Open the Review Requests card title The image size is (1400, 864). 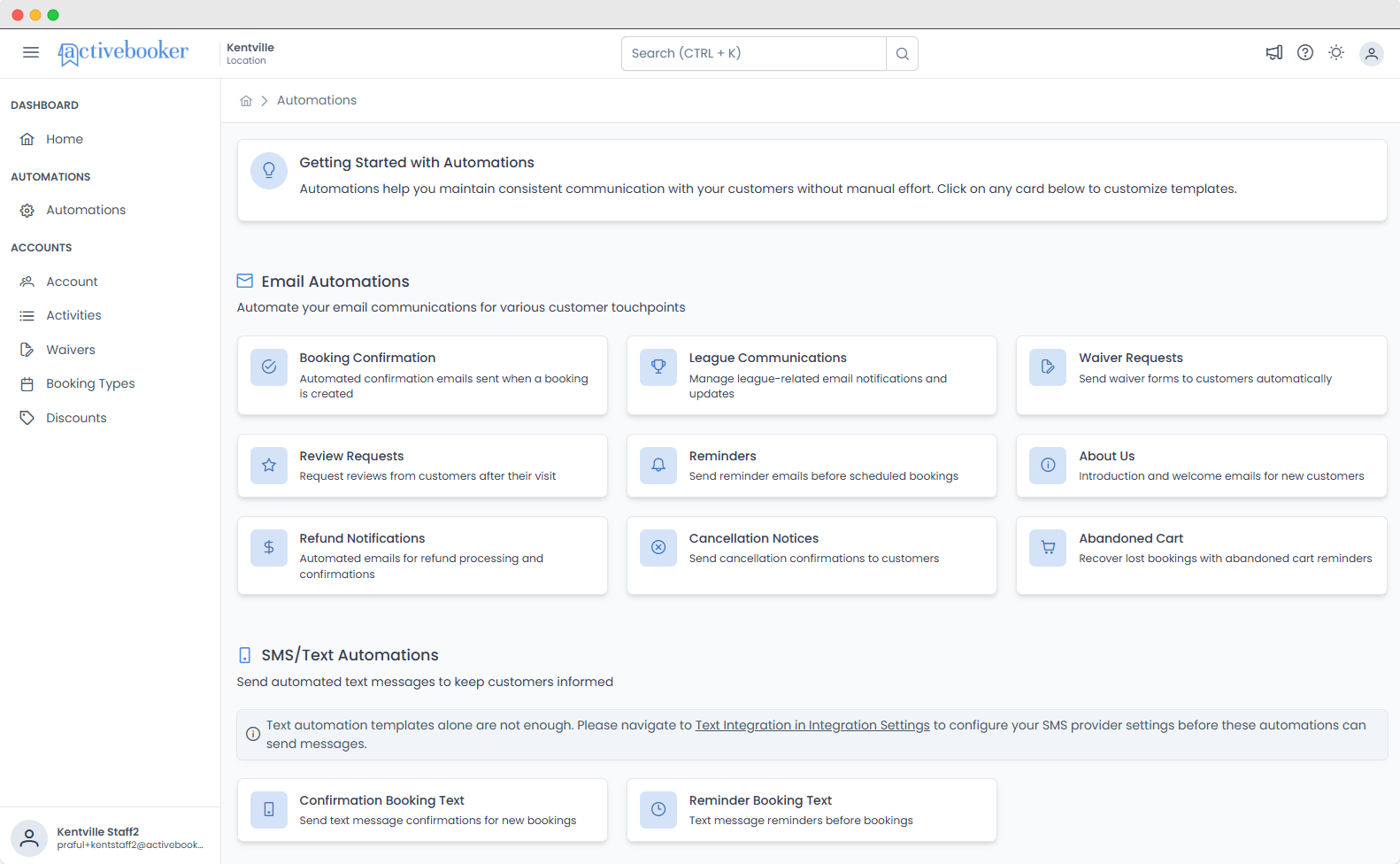point(351,456)
